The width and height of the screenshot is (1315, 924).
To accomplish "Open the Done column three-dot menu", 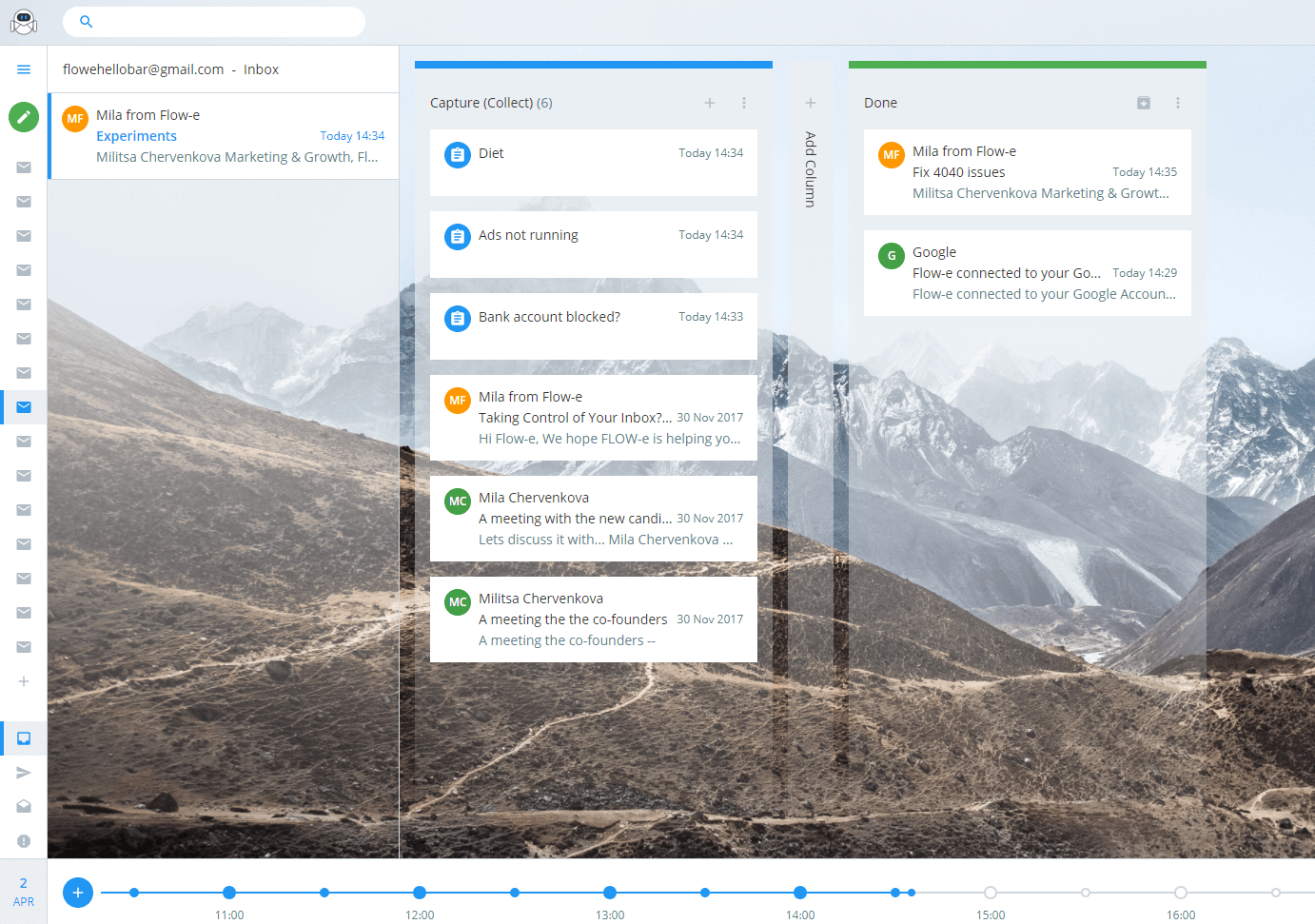I will [1177, 103].
